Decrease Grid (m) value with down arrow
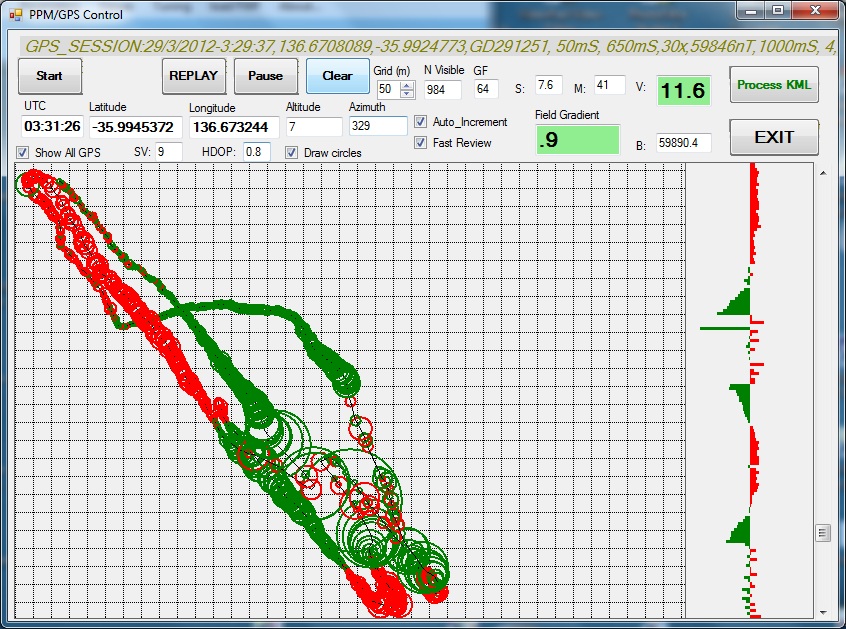 pos(407,94)
